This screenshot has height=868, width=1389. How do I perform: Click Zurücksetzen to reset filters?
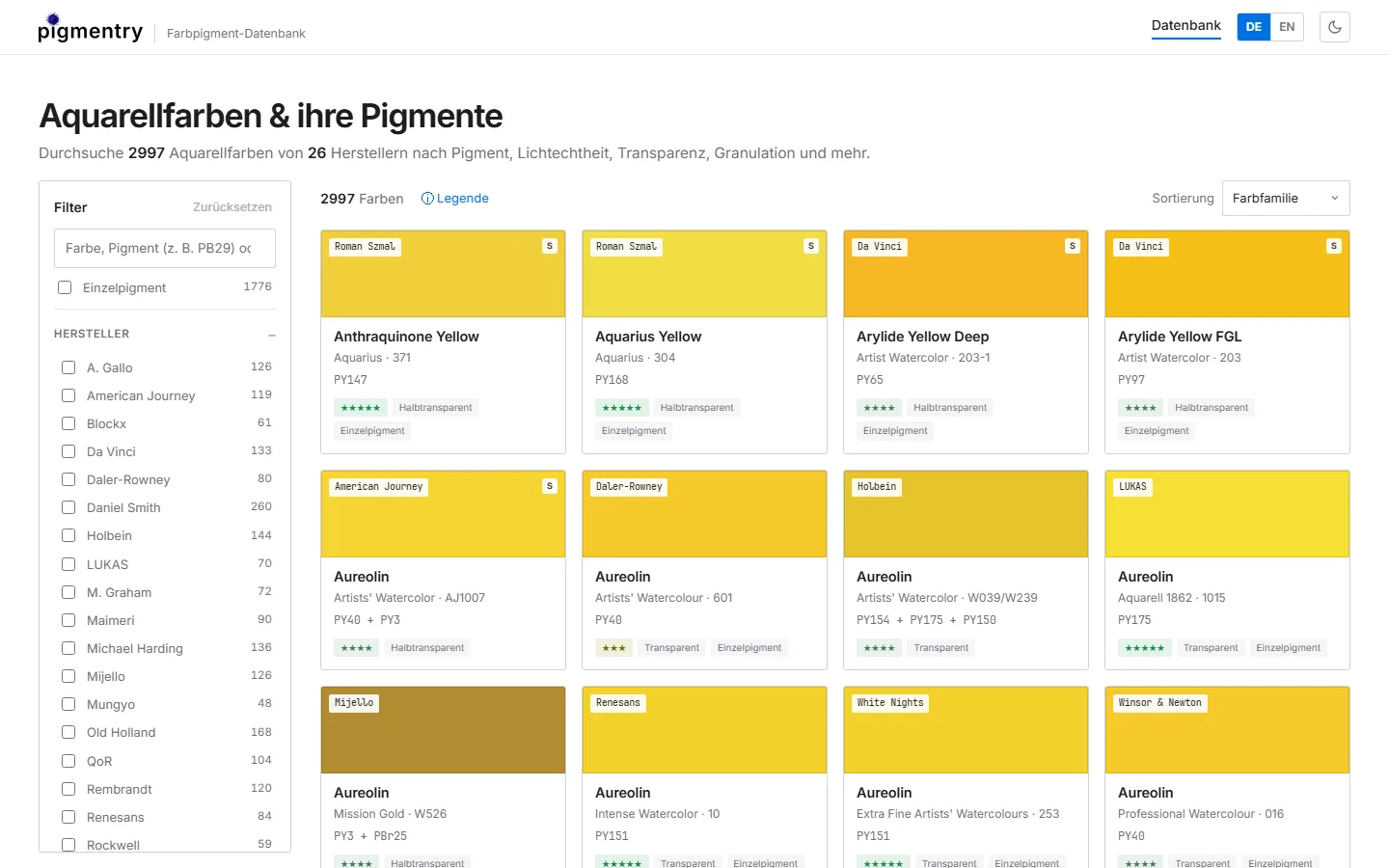point(232,207)
